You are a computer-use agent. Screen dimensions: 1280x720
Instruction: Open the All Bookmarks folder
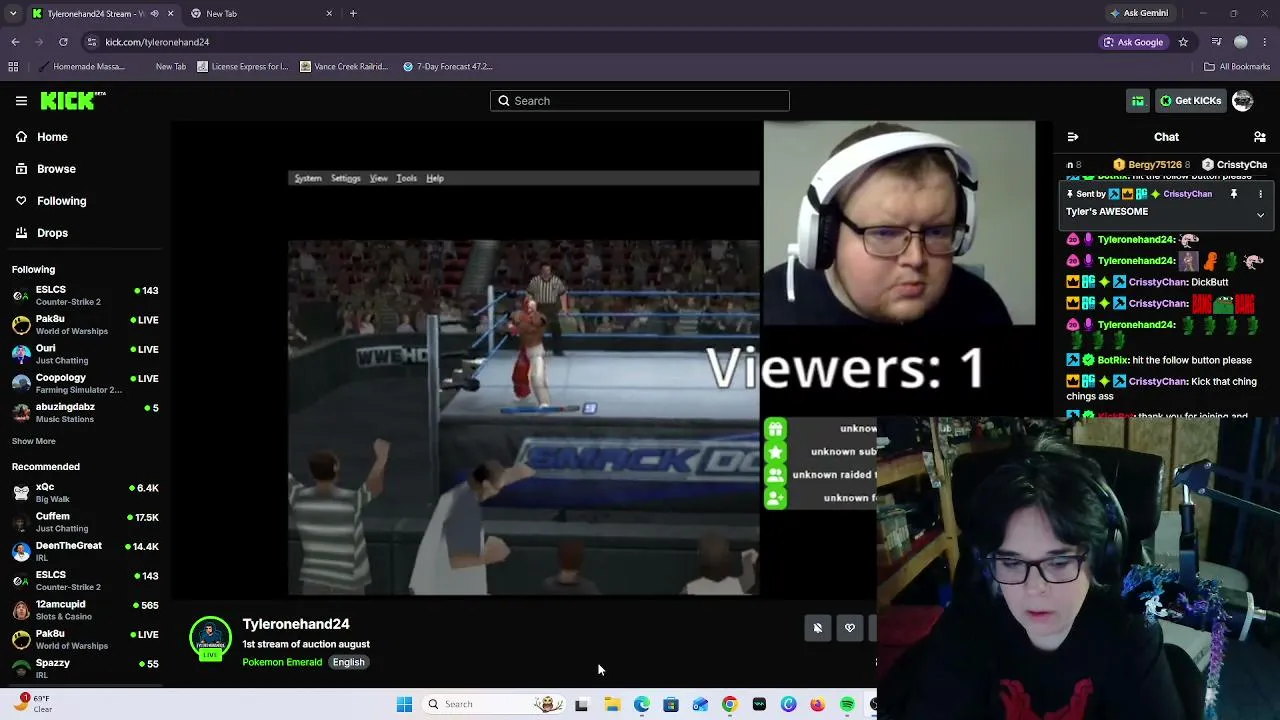coord(1237,67)
